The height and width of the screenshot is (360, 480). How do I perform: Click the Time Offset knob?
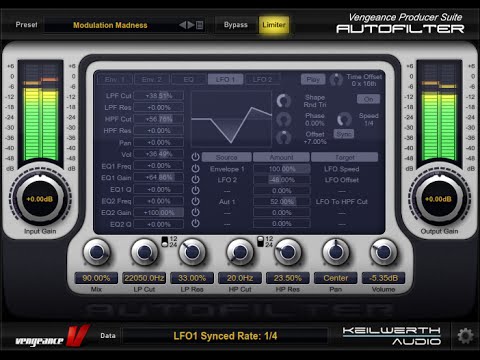coord(336,80)
